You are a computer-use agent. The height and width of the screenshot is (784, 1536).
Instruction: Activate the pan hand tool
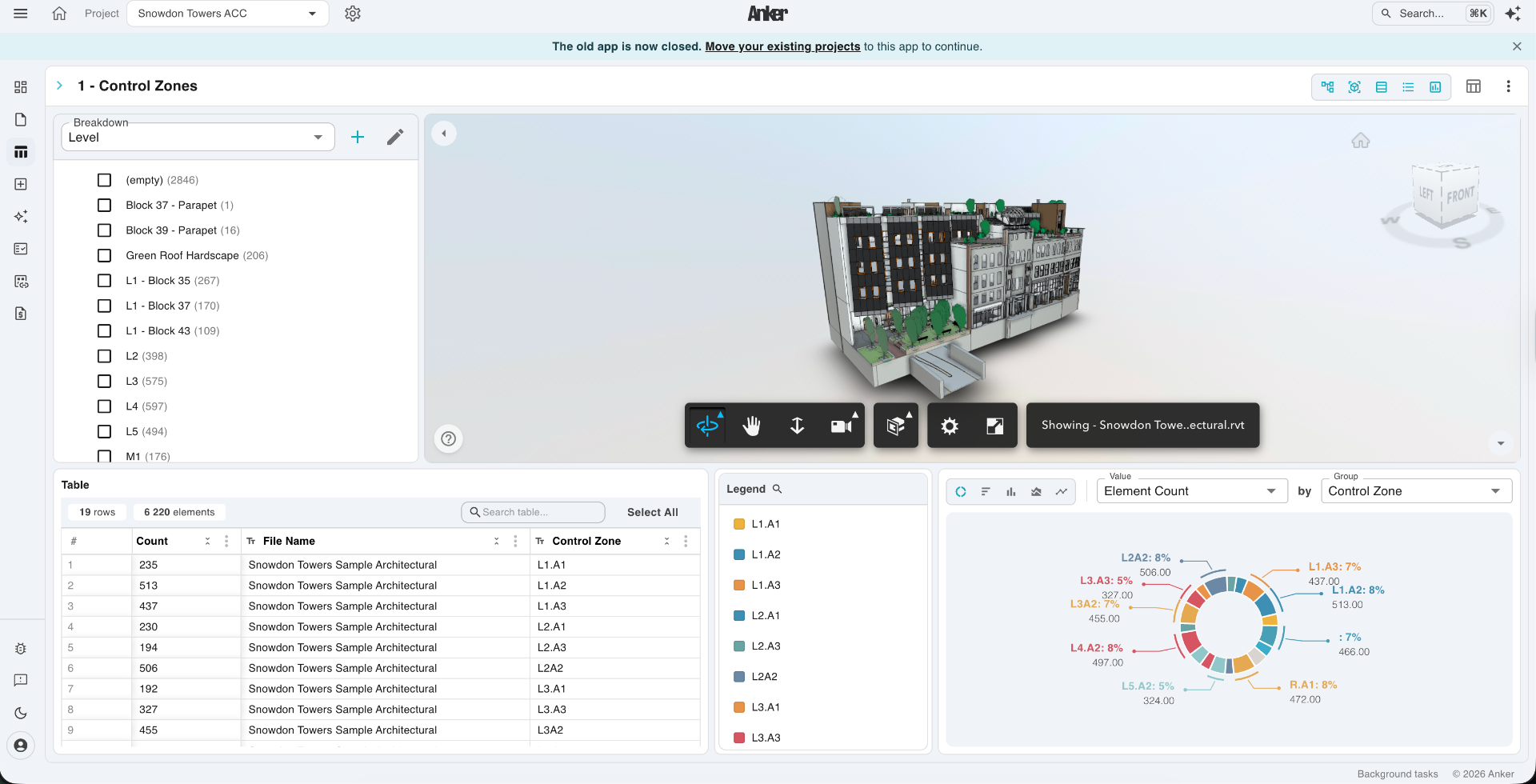point(751,426)
